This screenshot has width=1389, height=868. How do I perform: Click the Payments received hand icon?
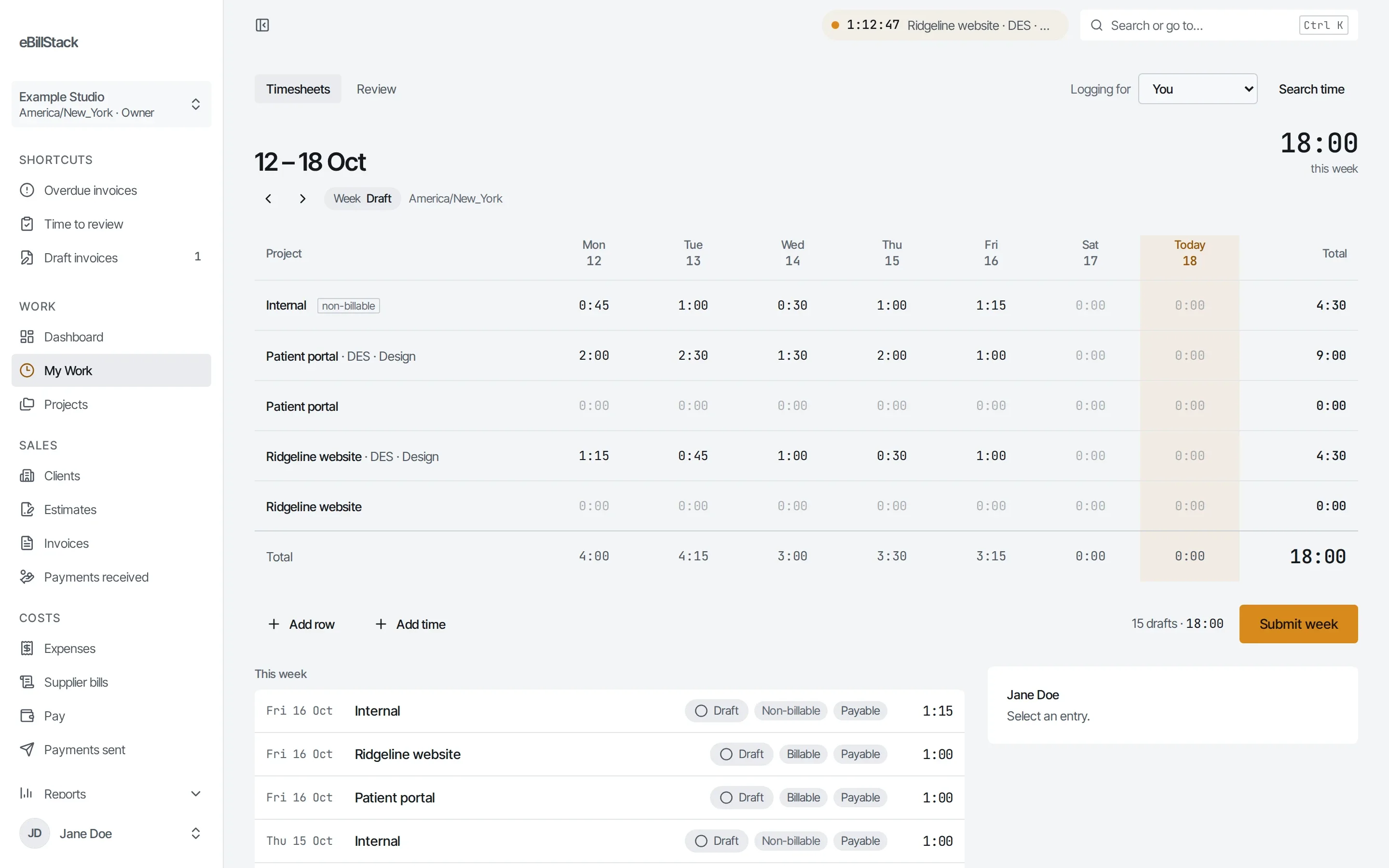pyautogui.click(x=27, y=577)
